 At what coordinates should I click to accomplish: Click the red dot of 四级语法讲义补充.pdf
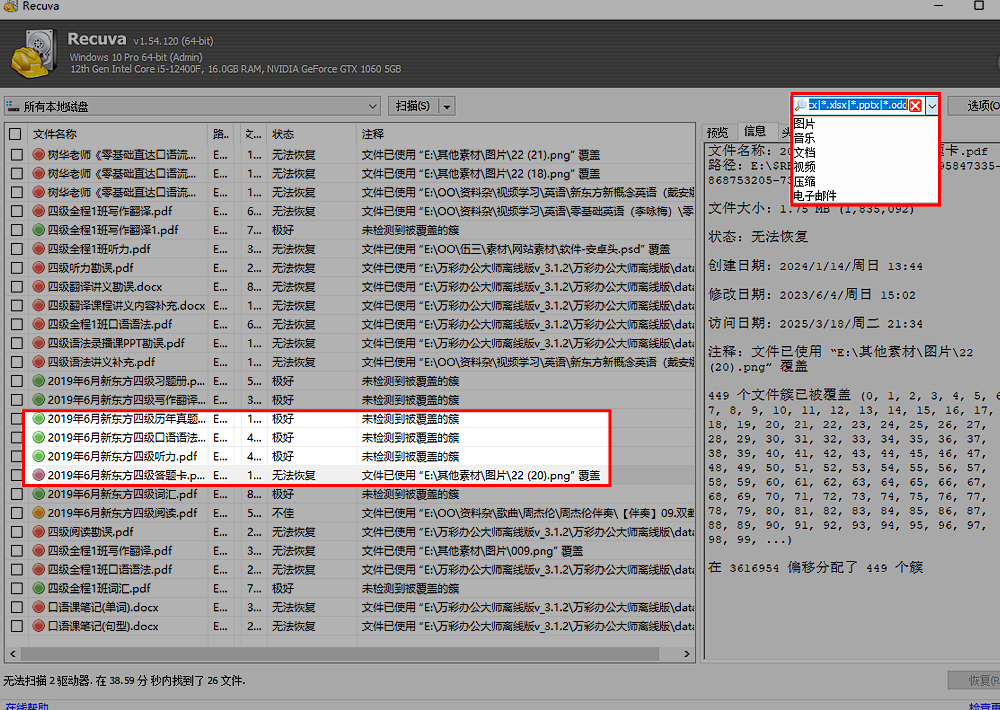click(x=38, y=362)
